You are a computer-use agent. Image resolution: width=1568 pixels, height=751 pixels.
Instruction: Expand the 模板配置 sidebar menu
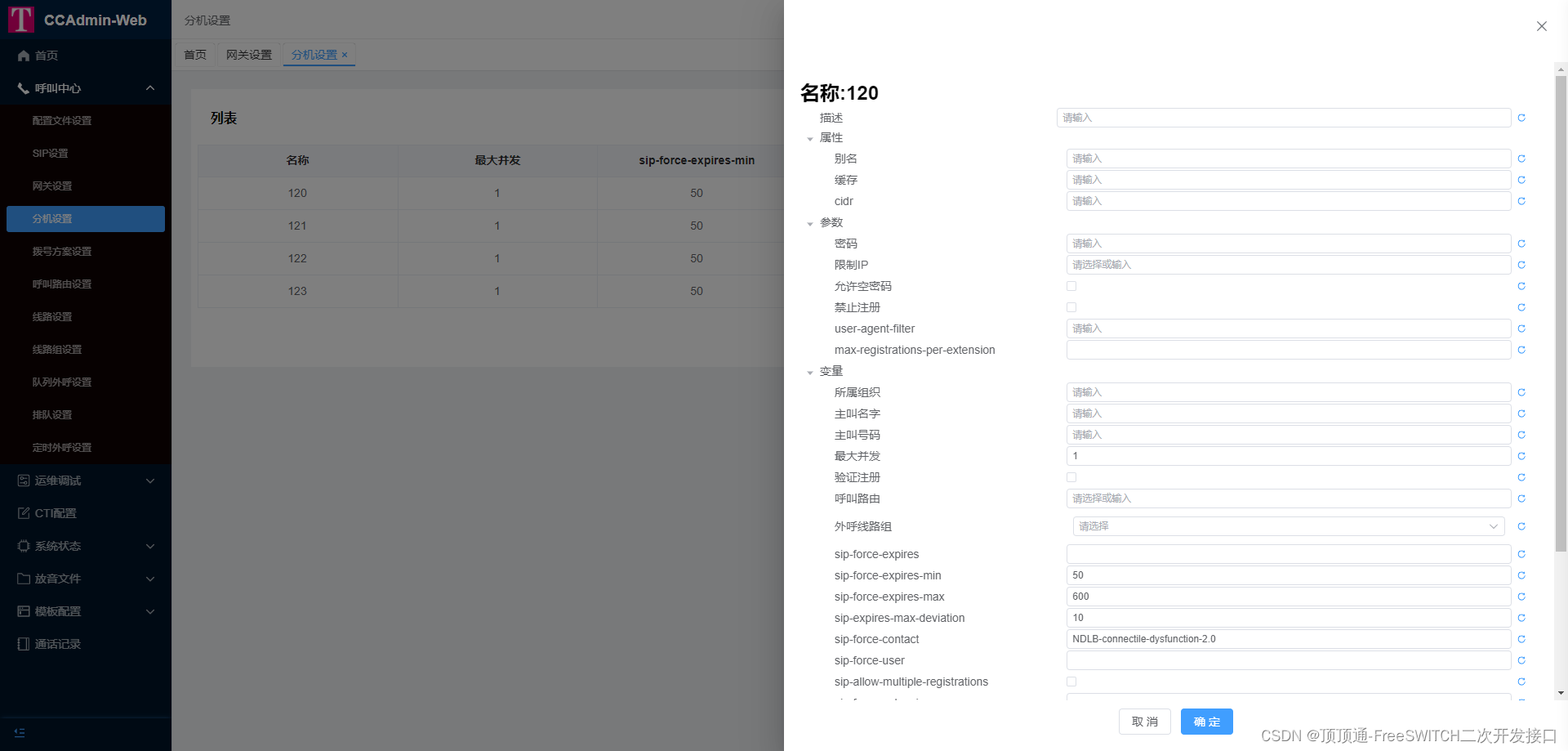(86, 611)
